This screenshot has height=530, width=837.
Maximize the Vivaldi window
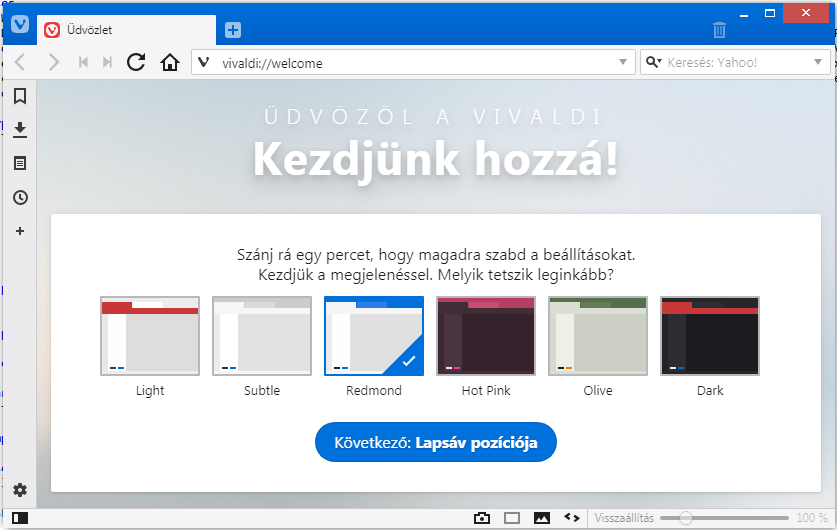coord(770,13)
